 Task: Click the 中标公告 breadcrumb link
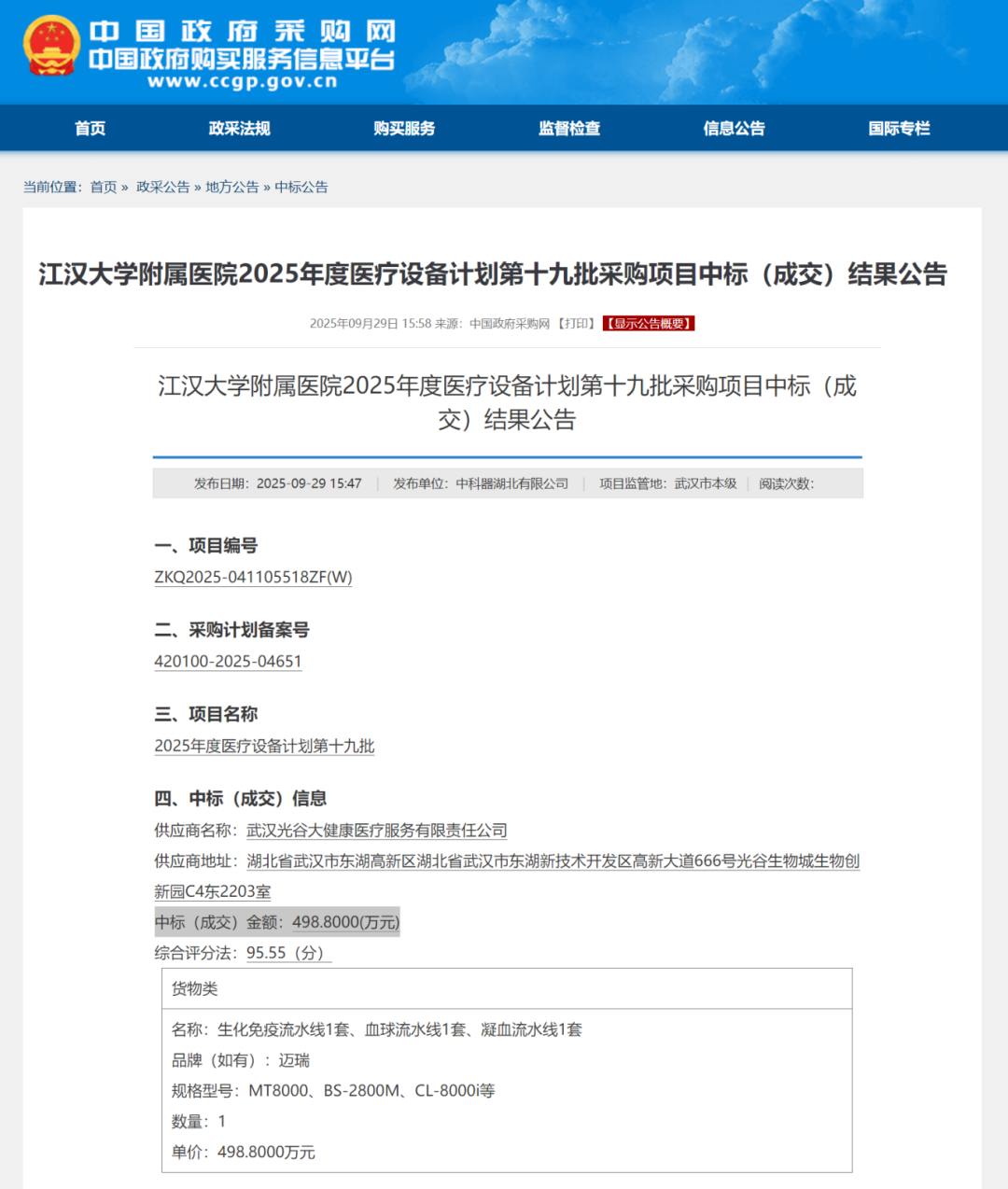click(x=301, y=187)
